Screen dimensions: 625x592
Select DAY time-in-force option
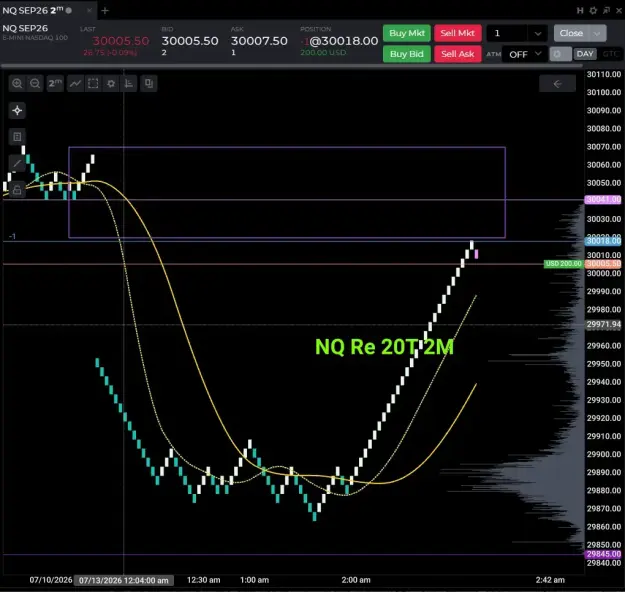[585, 54]
